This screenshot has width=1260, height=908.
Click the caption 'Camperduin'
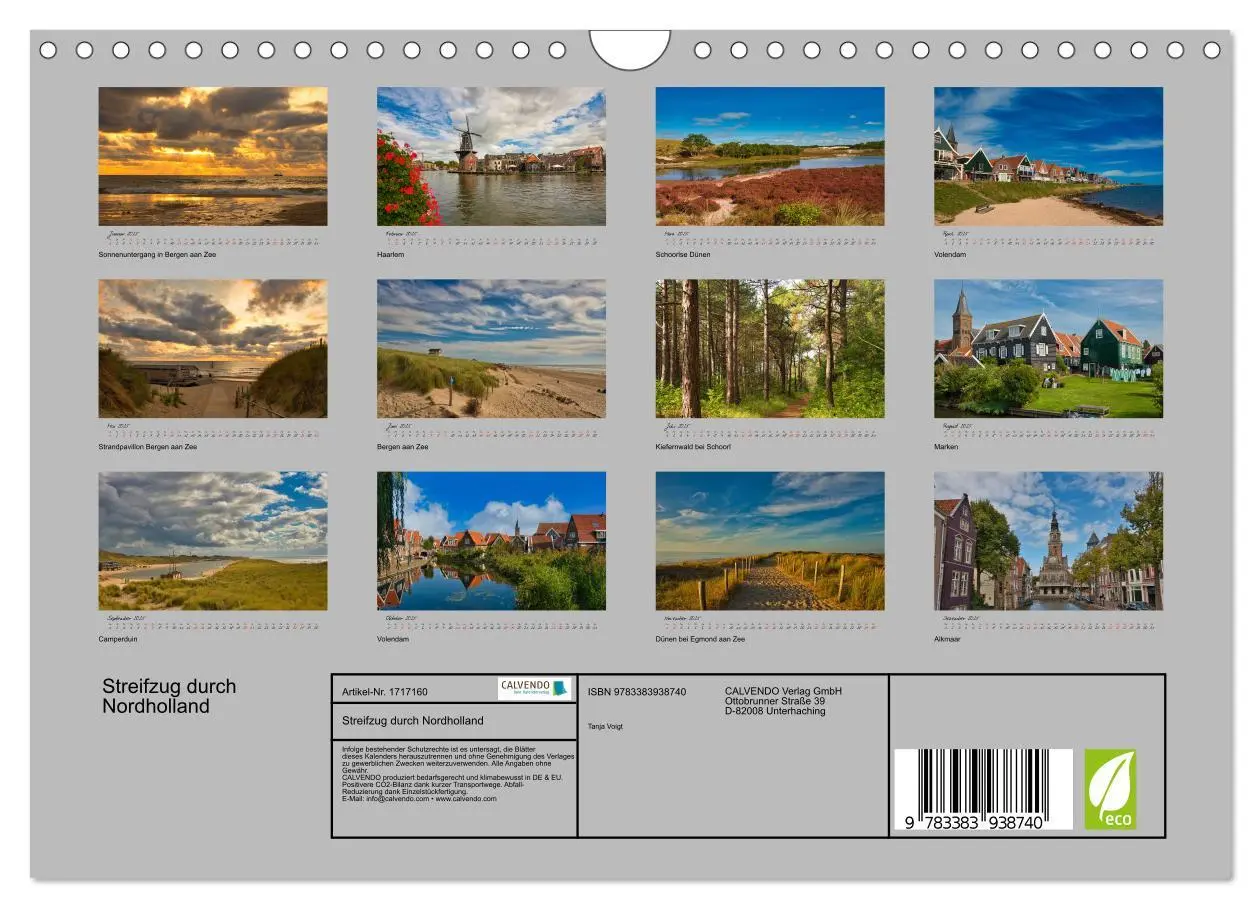click(x=118, y=639)
